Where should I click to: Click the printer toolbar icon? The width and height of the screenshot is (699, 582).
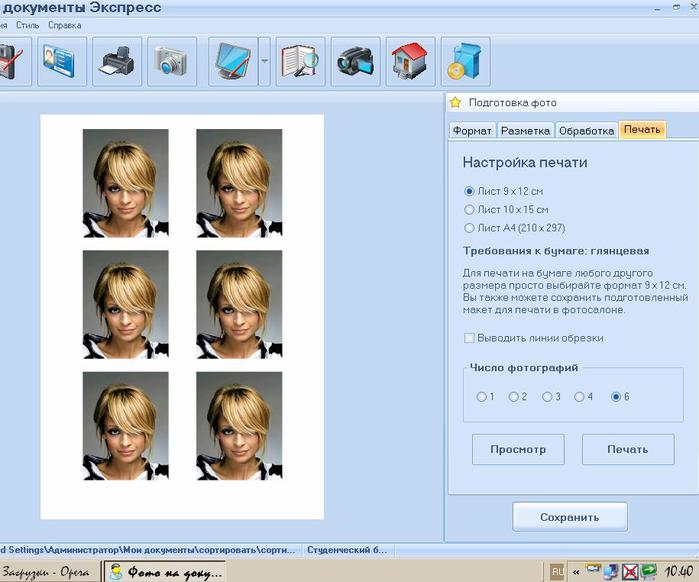[x=117, y=61]
